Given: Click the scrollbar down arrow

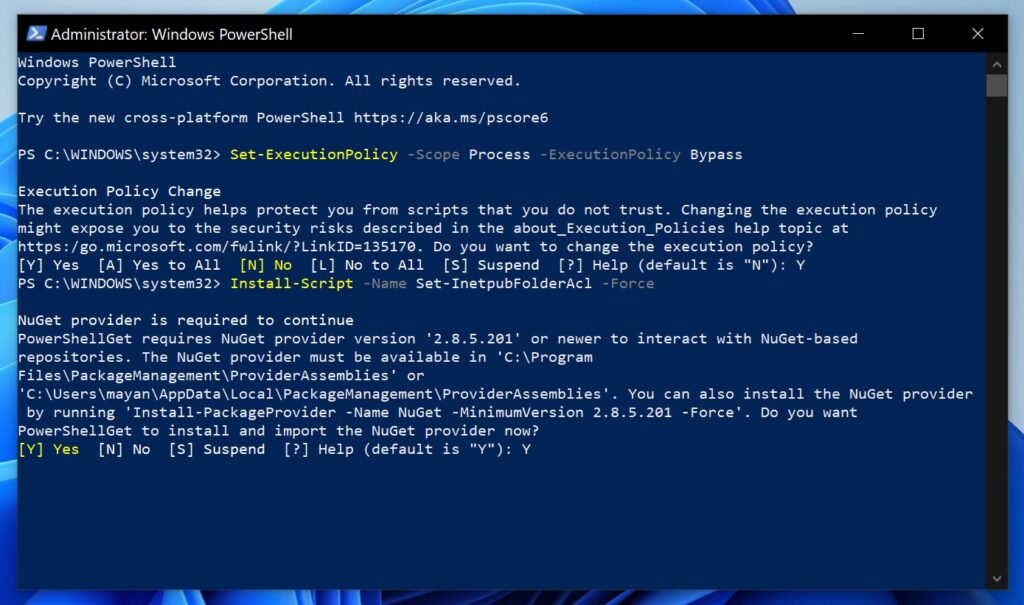Looking at the screenshot, I should [997, 578].
